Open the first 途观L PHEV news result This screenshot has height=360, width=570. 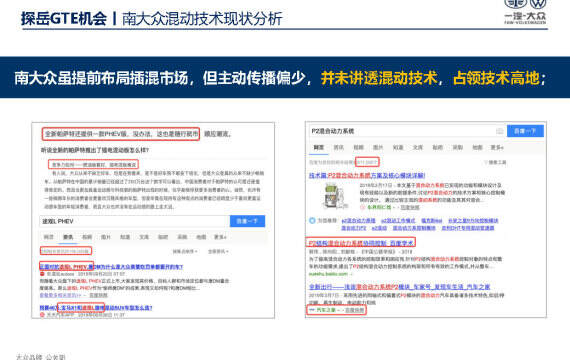pyautogui.click(x=111, y=267)
